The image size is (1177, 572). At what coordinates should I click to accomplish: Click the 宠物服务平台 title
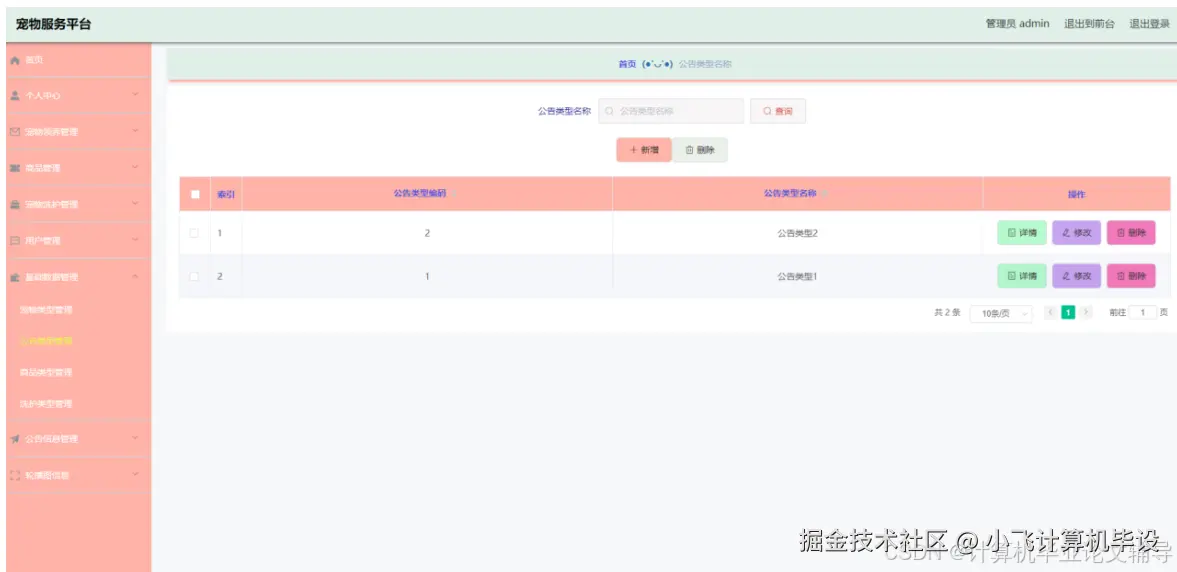pos(53,24)
